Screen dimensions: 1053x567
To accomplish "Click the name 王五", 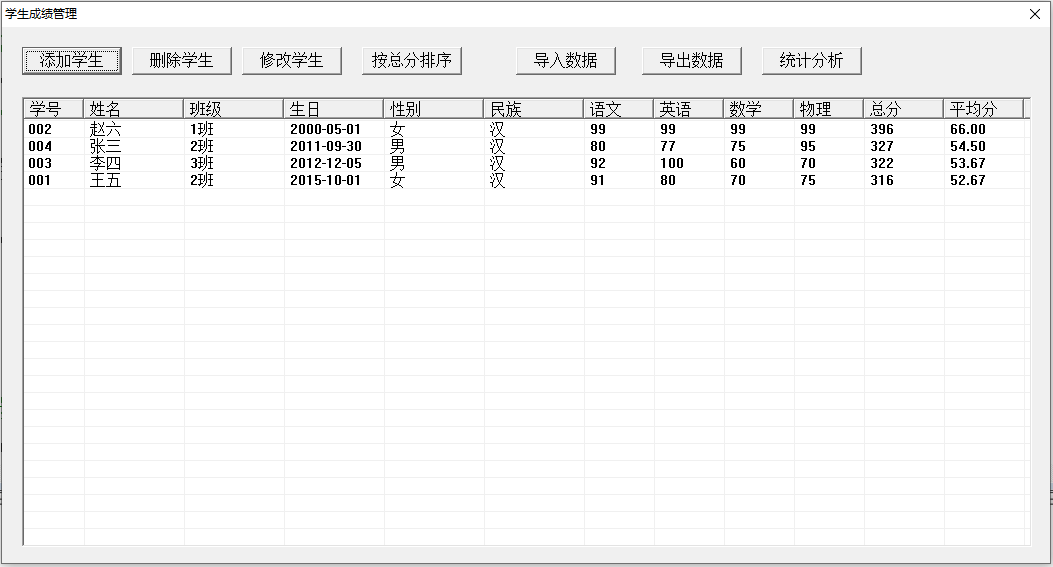I will (105, 180).
